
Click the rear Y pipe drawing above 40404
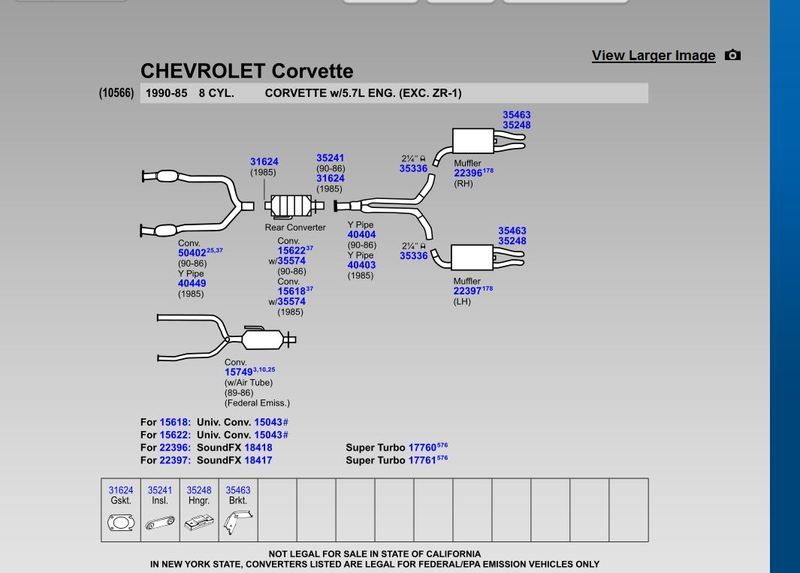(x=384, y=206)
